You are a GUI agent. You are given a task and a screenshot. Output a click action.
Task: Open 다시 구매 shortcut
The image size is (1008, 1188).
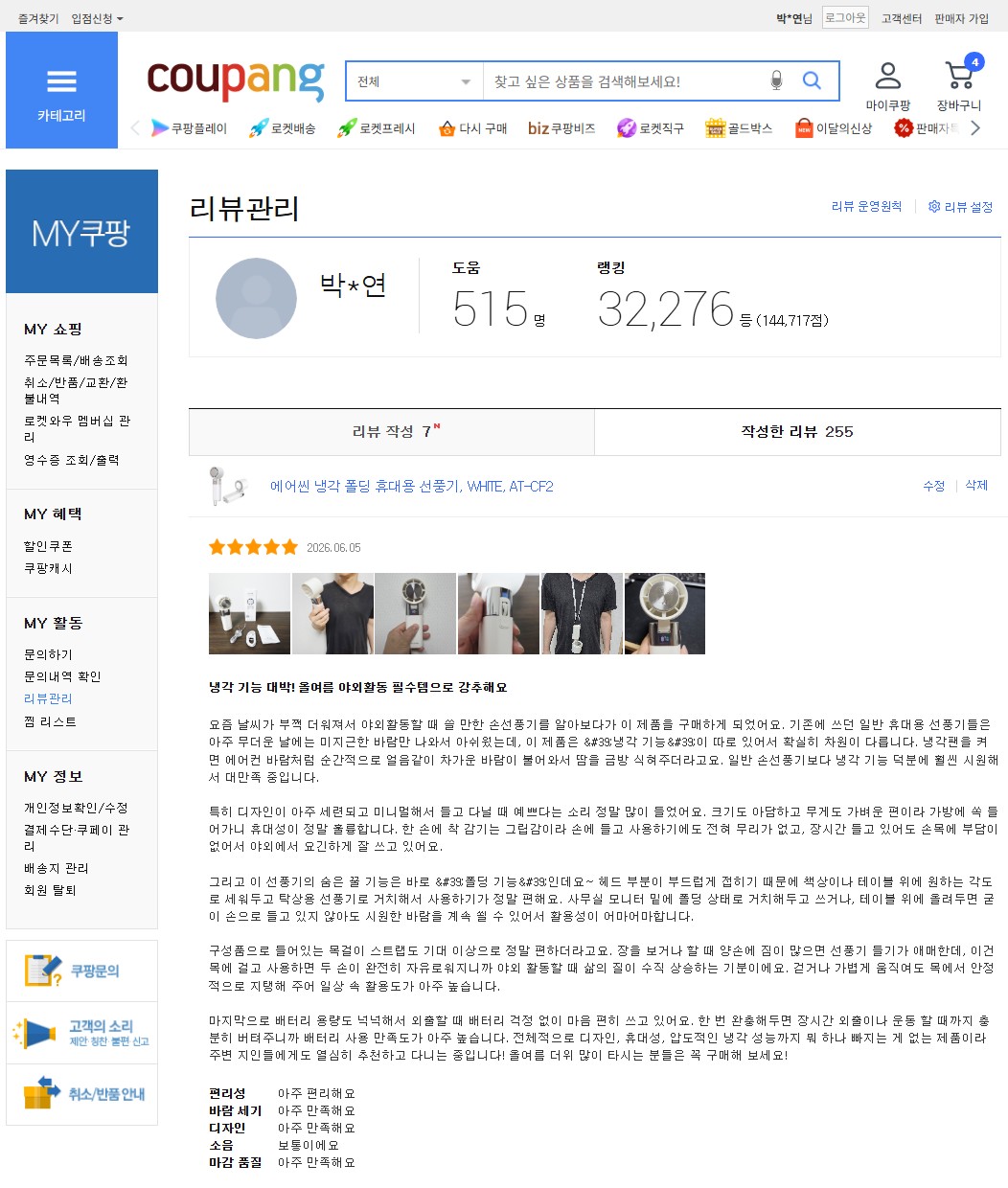click(x=472, y=128)
